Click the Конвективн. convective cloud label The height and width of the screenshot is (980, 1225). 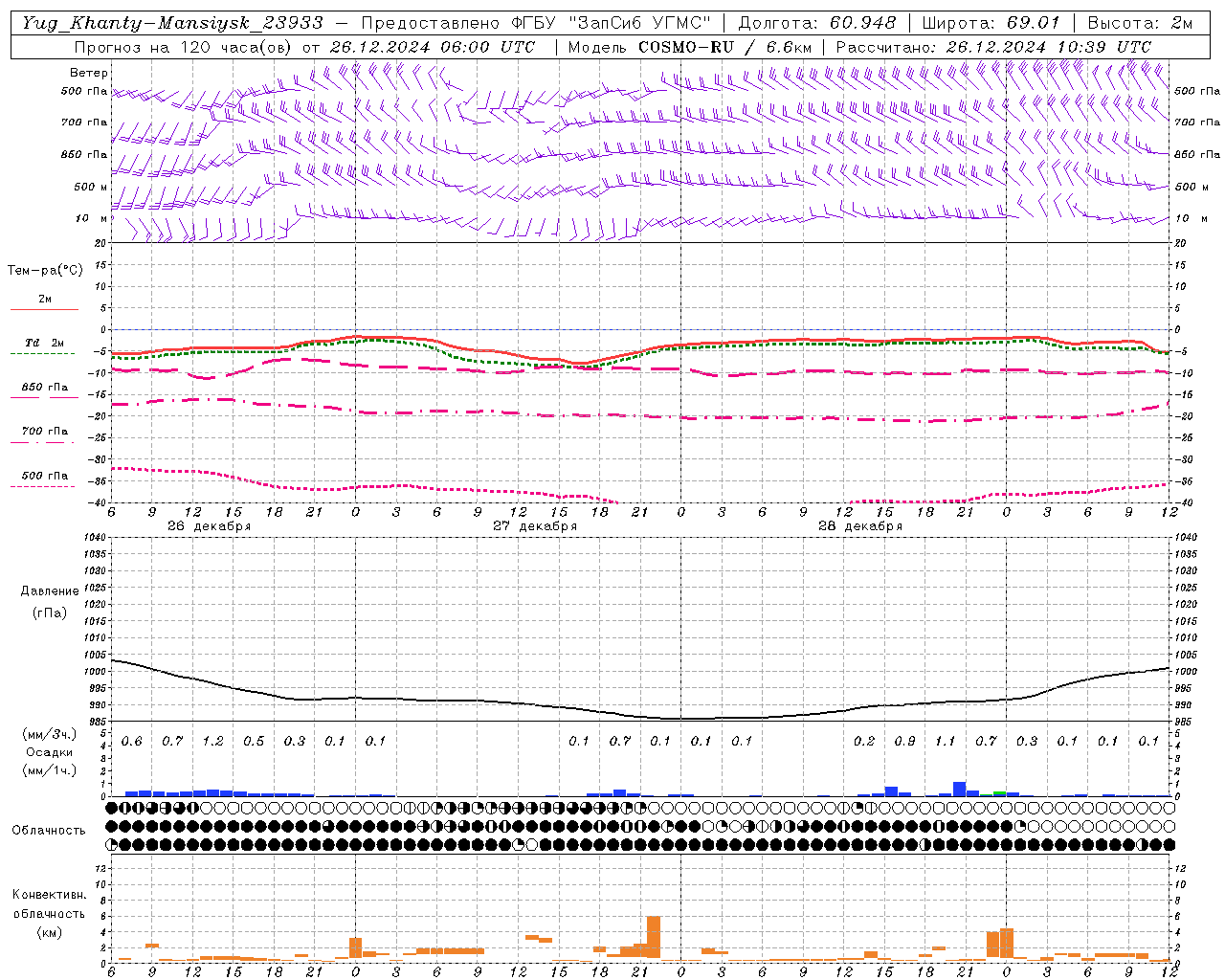(49, 895)
